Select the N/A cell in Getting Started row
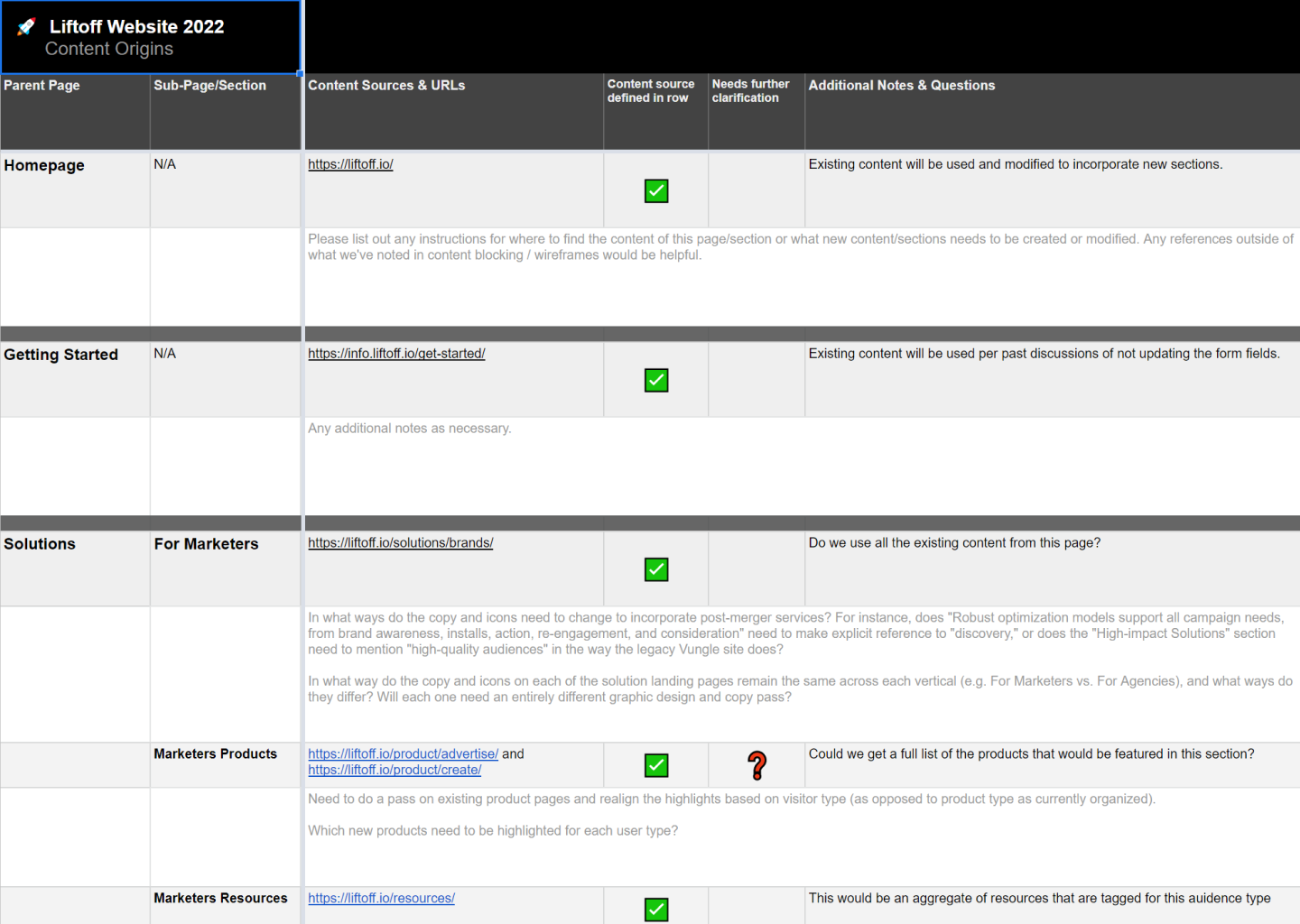The width and height of the screenshot is (1300, 924). [226, 379]
